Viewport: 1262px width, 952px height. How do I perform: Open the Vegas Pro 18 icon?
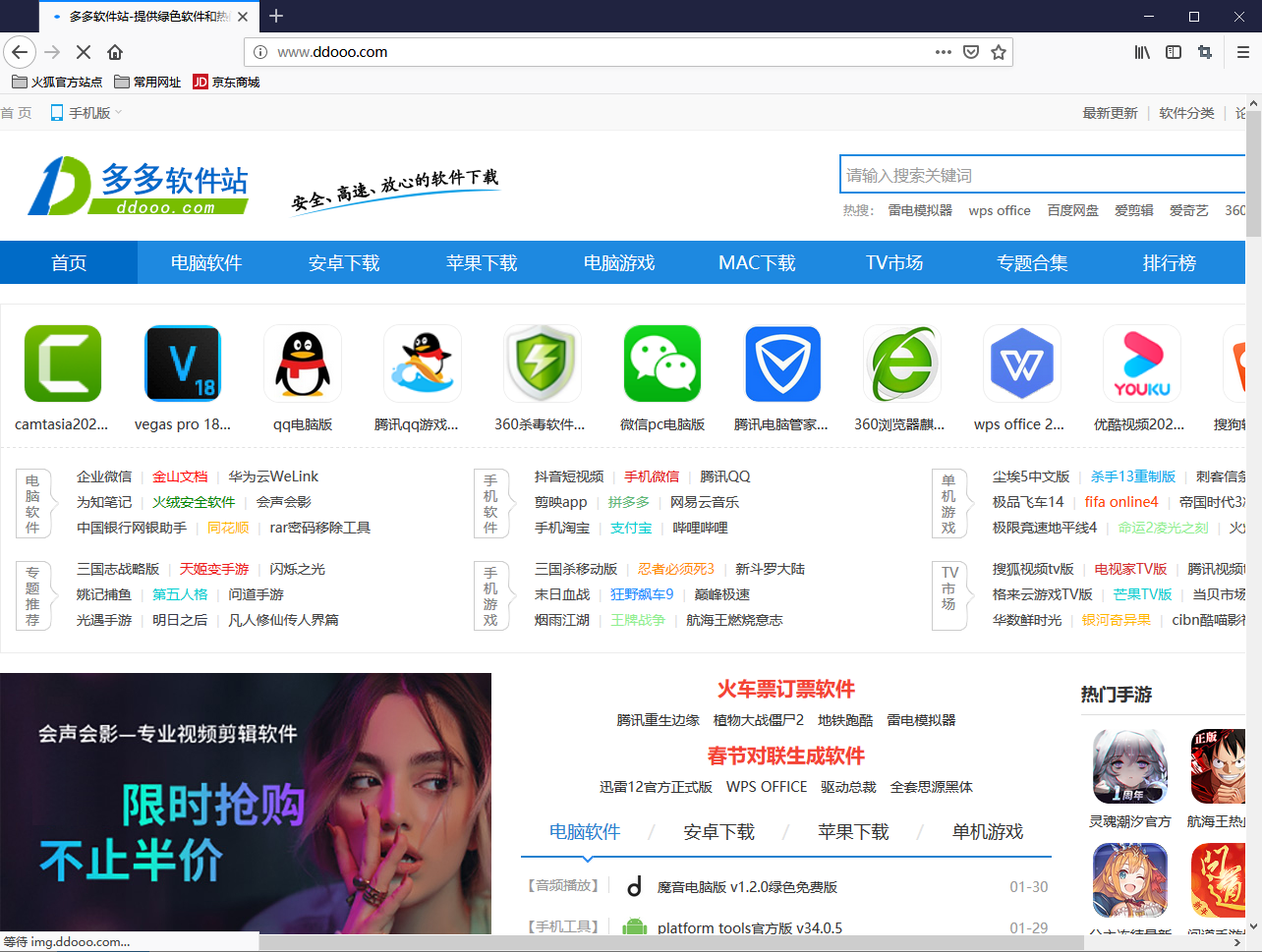183,364
